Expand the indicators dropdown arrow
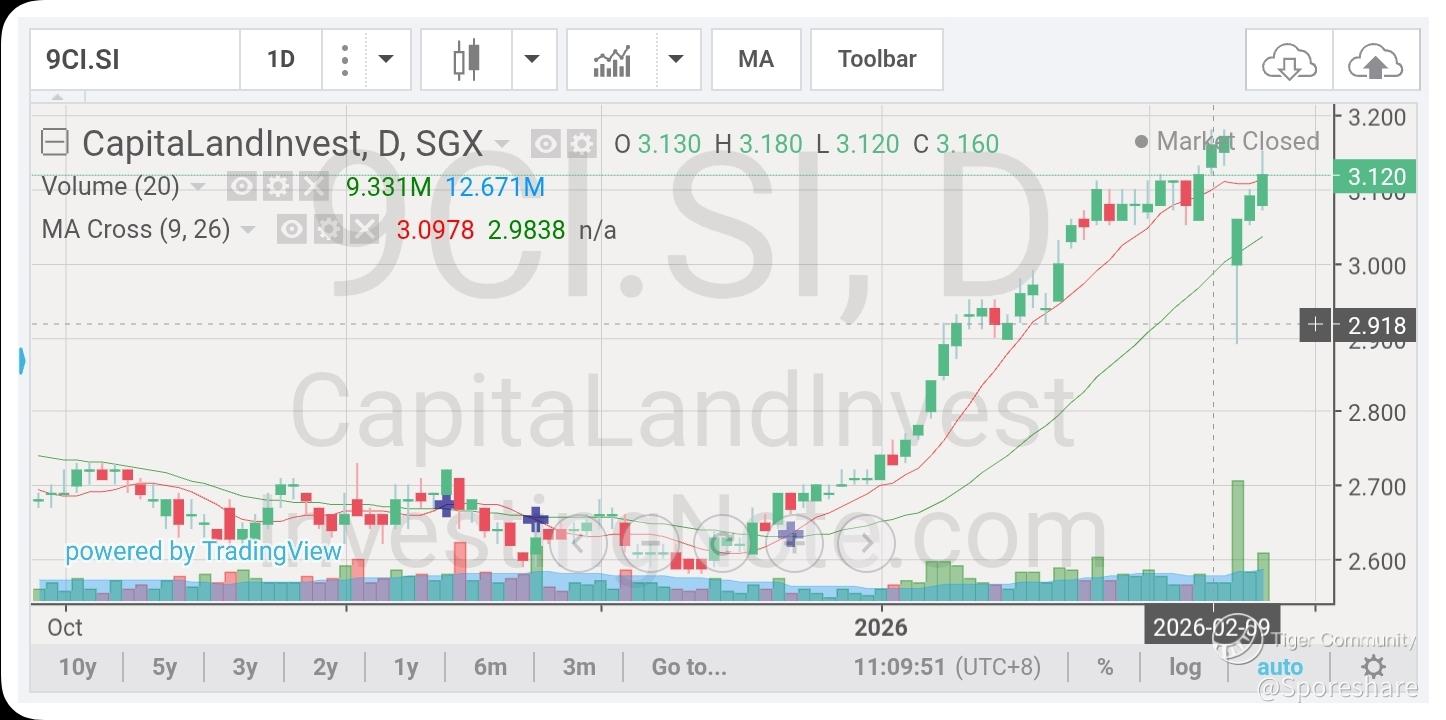 [677, 60]
